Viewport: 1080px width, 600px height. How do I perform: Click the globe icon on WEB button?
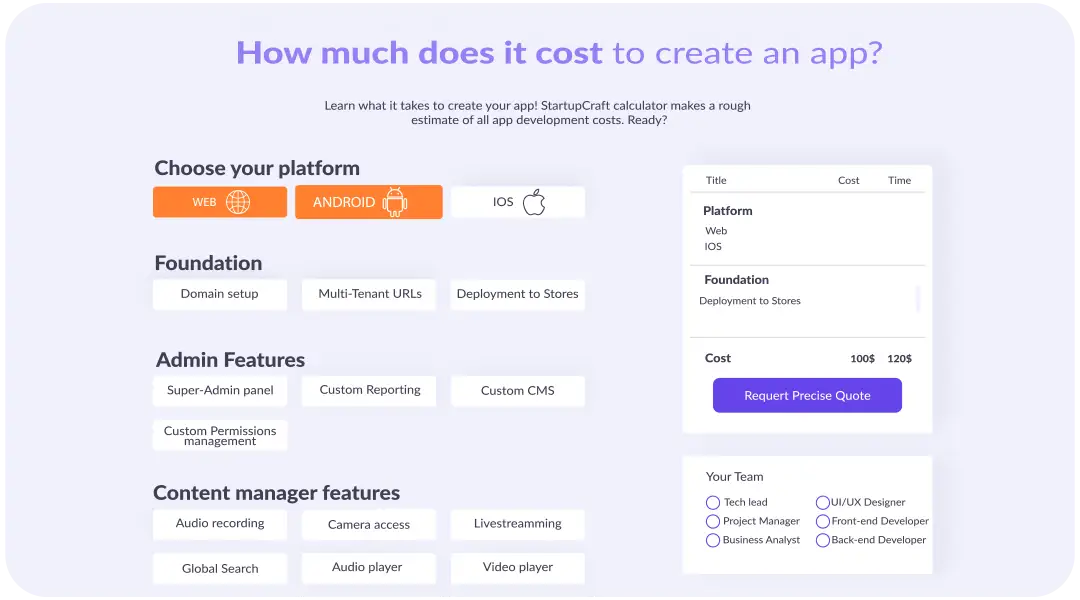tap(238, 202)
